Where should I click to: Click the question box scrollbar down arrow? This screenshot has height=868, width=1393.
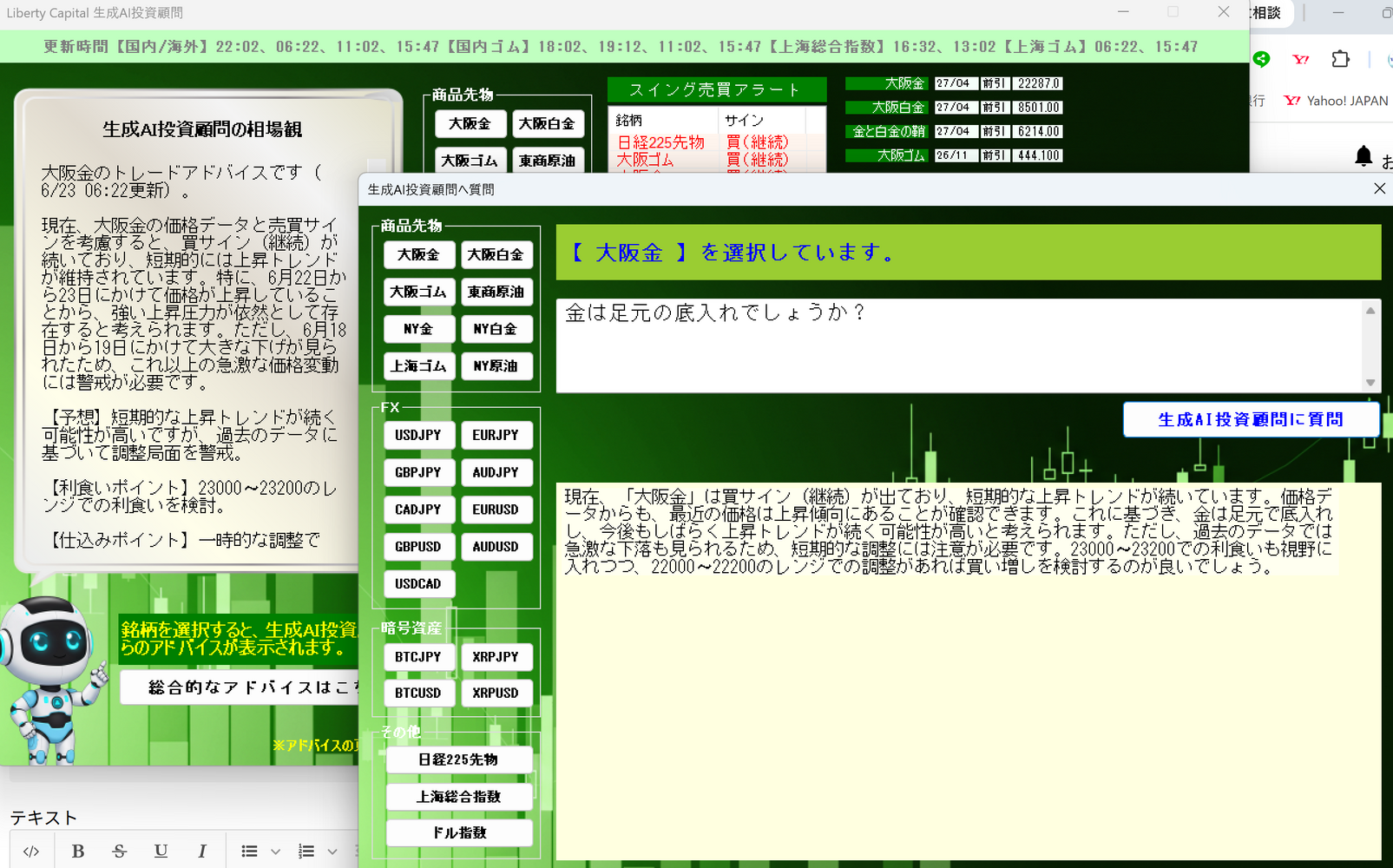pyautogui.click(x=1370, y=382)
